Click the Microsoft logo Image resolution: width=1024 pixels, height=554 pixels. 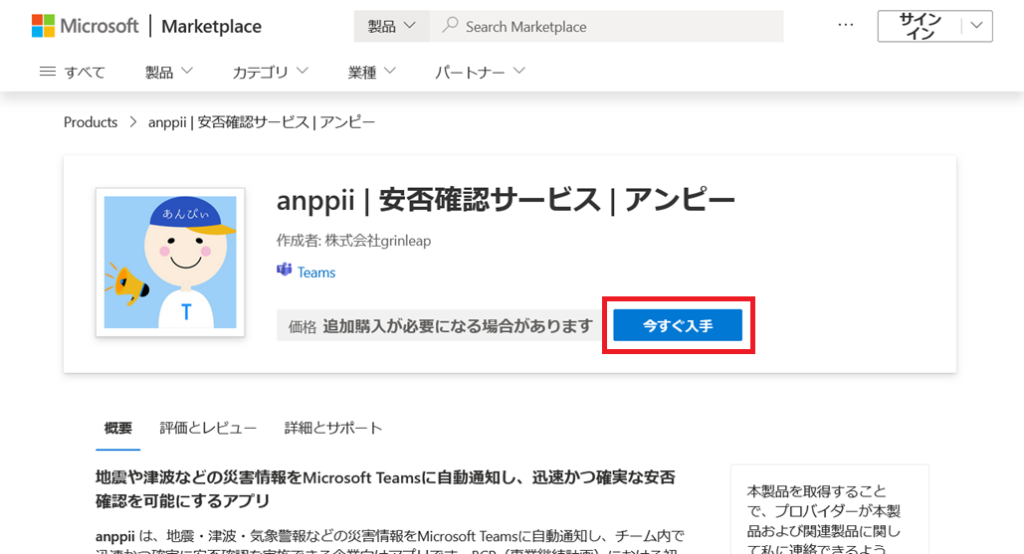85,26
